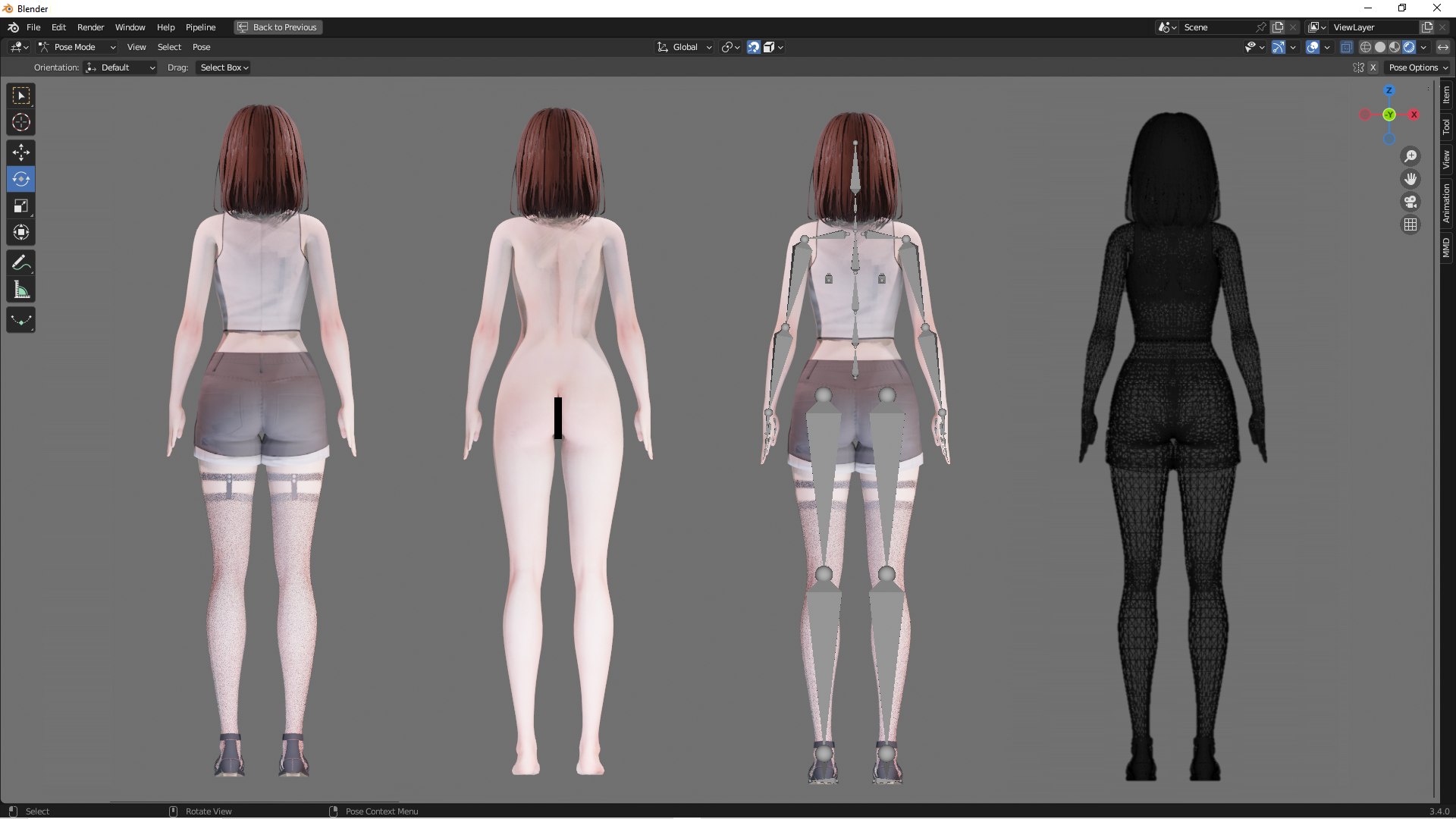This screenshot has width=1456, height=819.
Task: Toggle X-axis mirror in pose header
Action: pyautogui.click(x=1373, y=67)
